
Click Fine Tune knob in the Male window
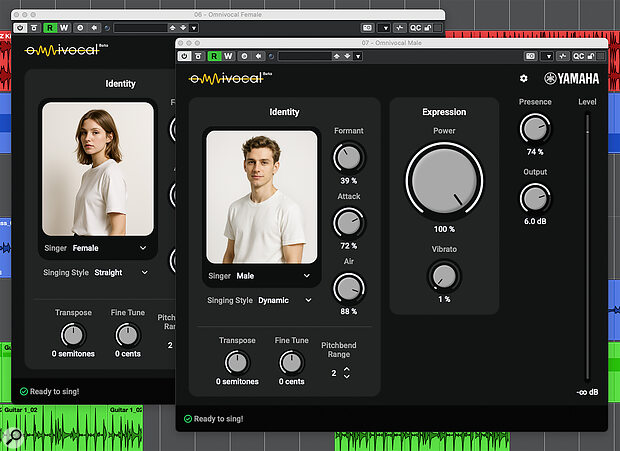[291, 363]
